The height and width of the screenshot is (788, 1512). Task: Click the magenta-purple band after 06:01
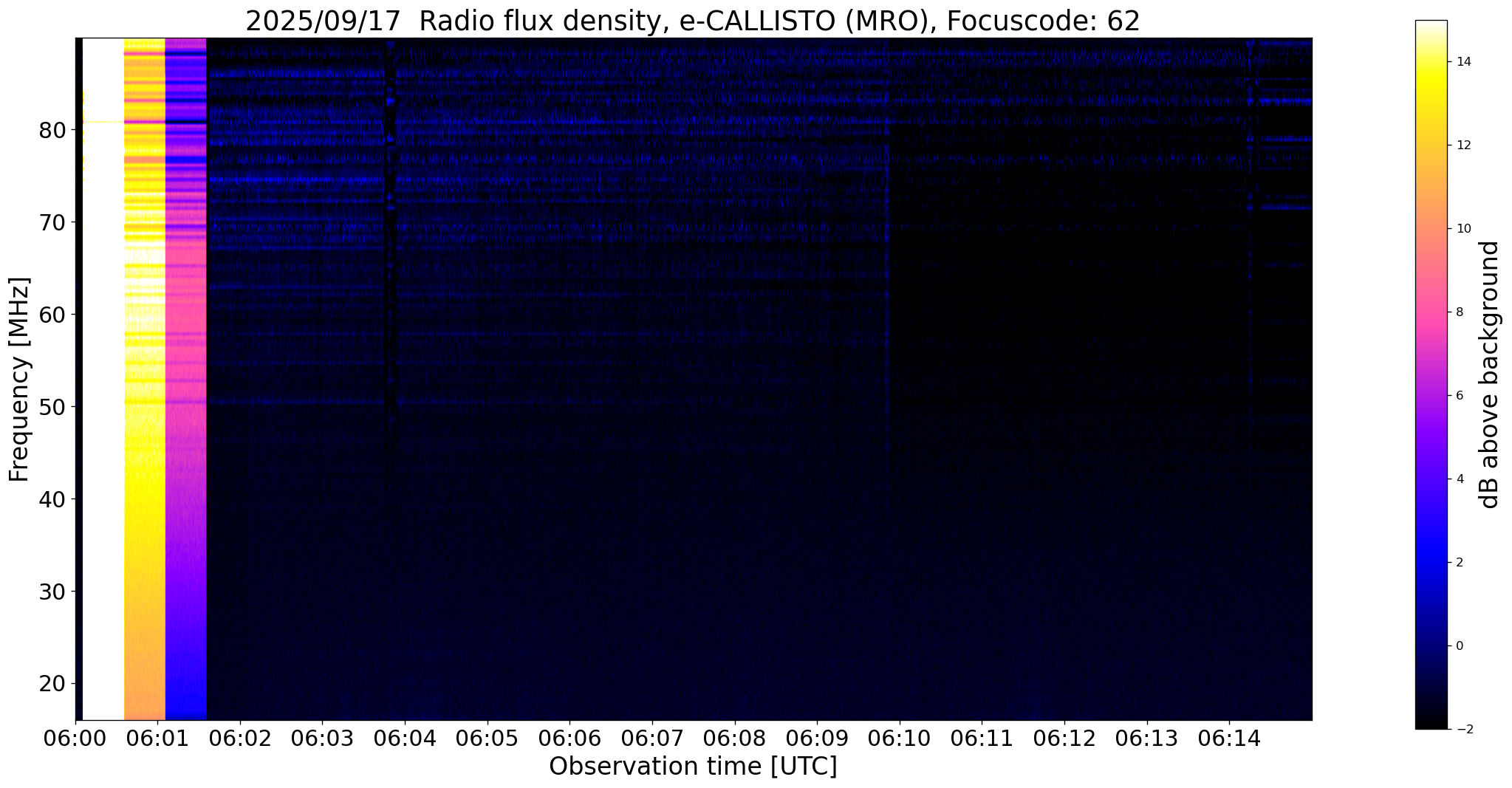pos(185,379)
